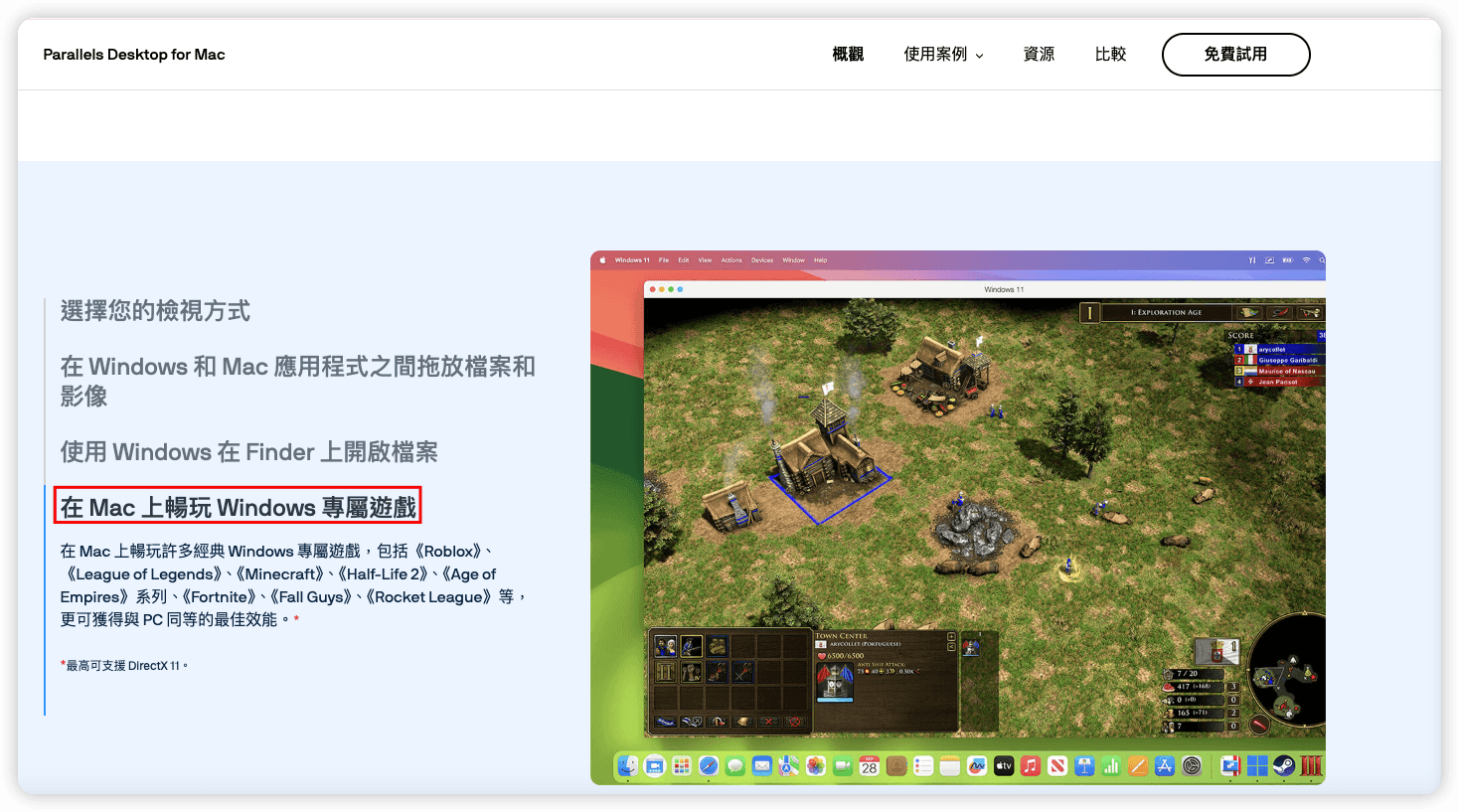
Task: Click the Apple logo in the pictured menu bar
Action: (x=602, y=260)
